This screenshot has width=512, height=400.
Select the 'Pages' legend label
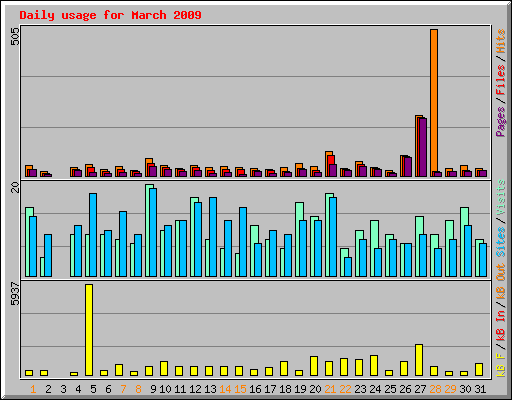pos(501,121)
